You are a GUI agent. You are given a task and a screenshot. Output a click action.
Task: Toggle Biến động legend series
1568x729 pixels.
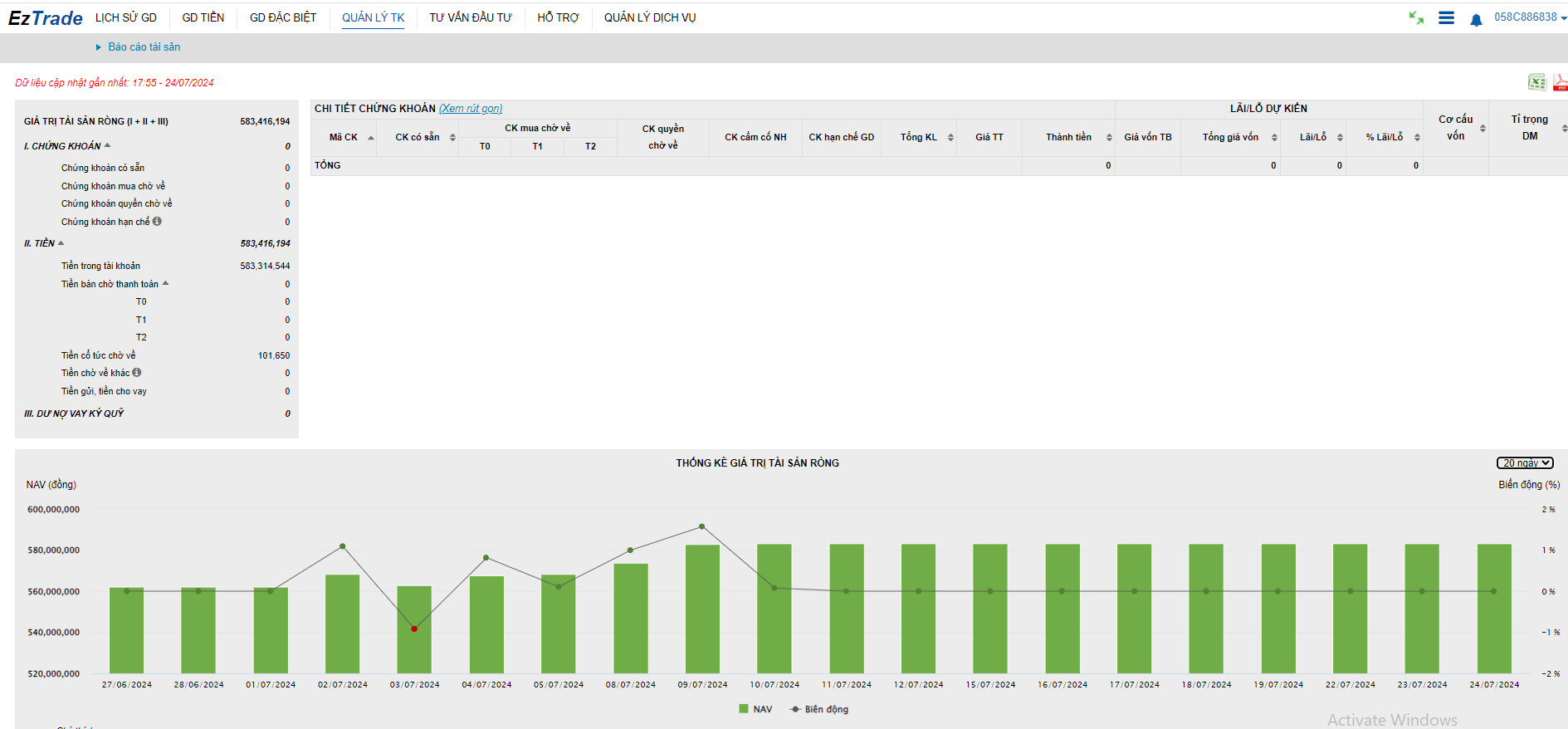[x=819, y=709]
